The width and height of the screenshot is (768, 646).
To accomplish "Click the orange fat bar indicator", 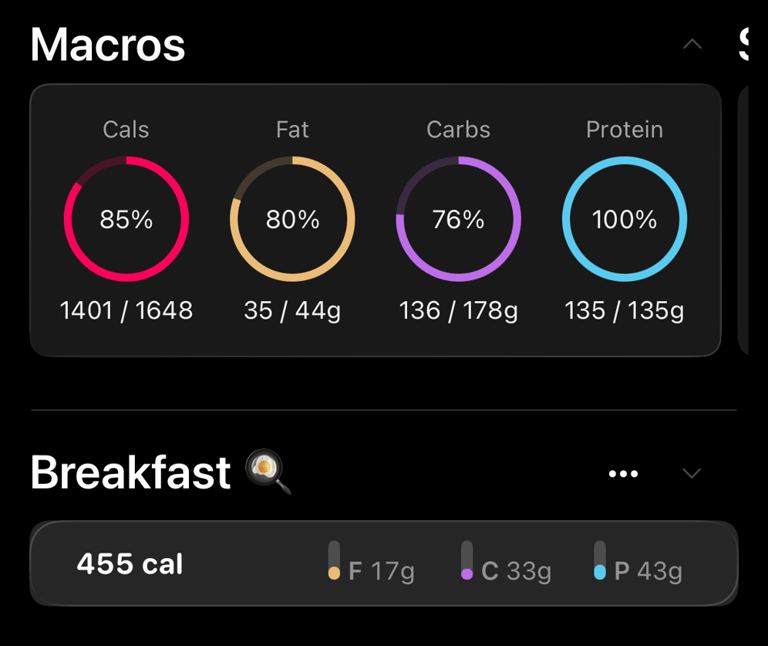I will coord(334,561).
